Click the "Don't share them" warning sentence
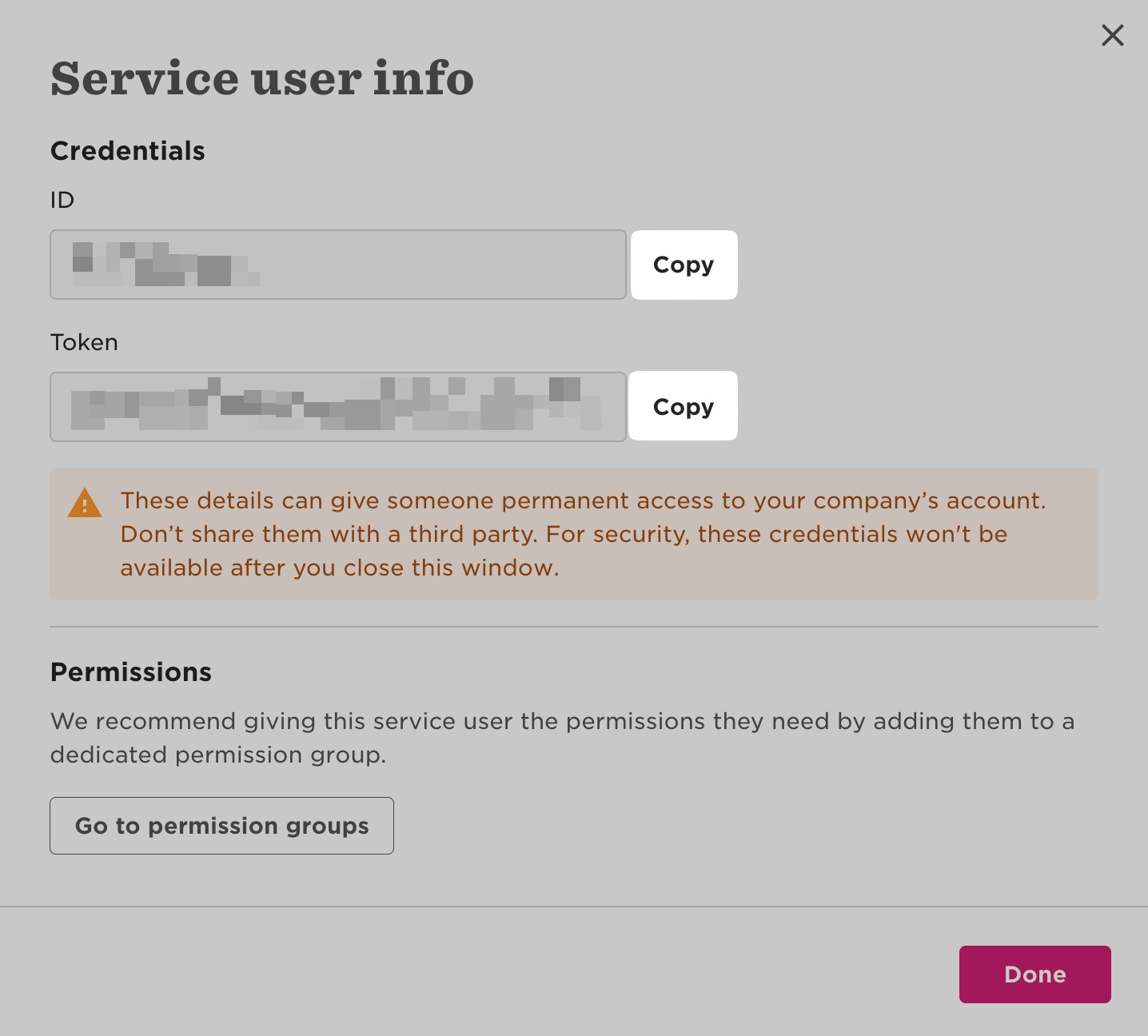Viewport: 1148px width, 1036px height. 328,535
